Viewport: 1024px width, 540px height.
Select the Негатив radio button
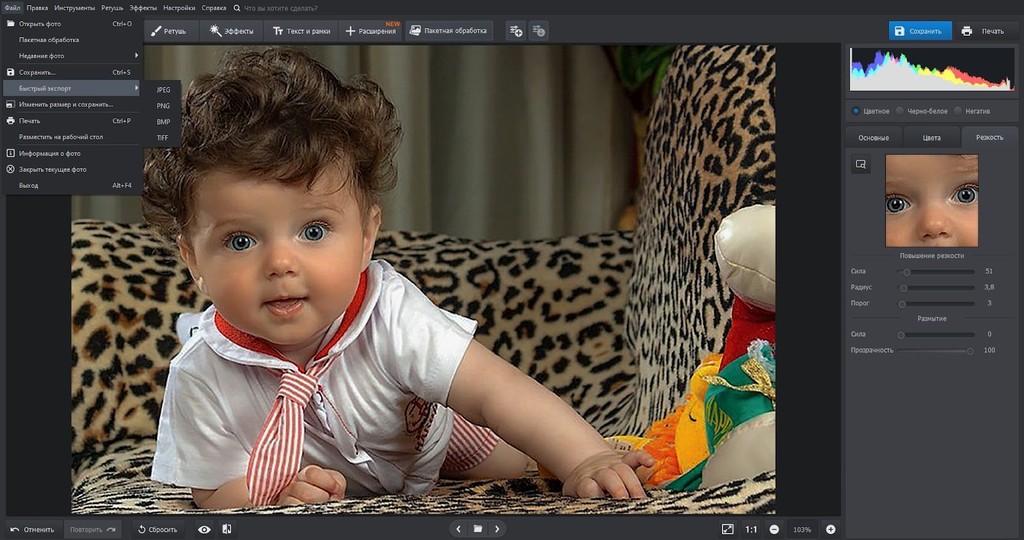[958, 111]
